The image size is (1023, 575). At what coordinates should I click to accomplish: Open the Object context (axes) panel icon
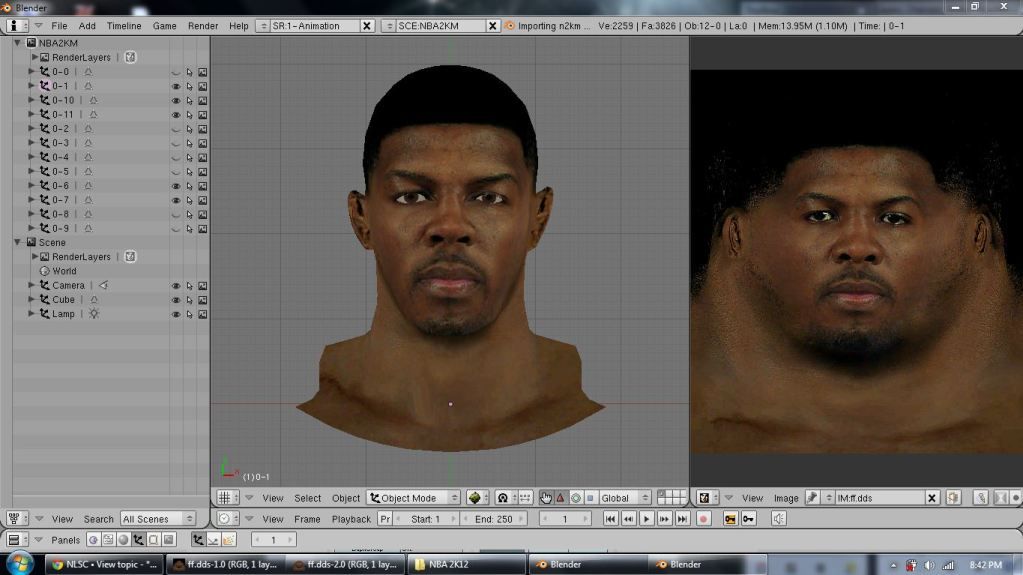pos(138,540)
